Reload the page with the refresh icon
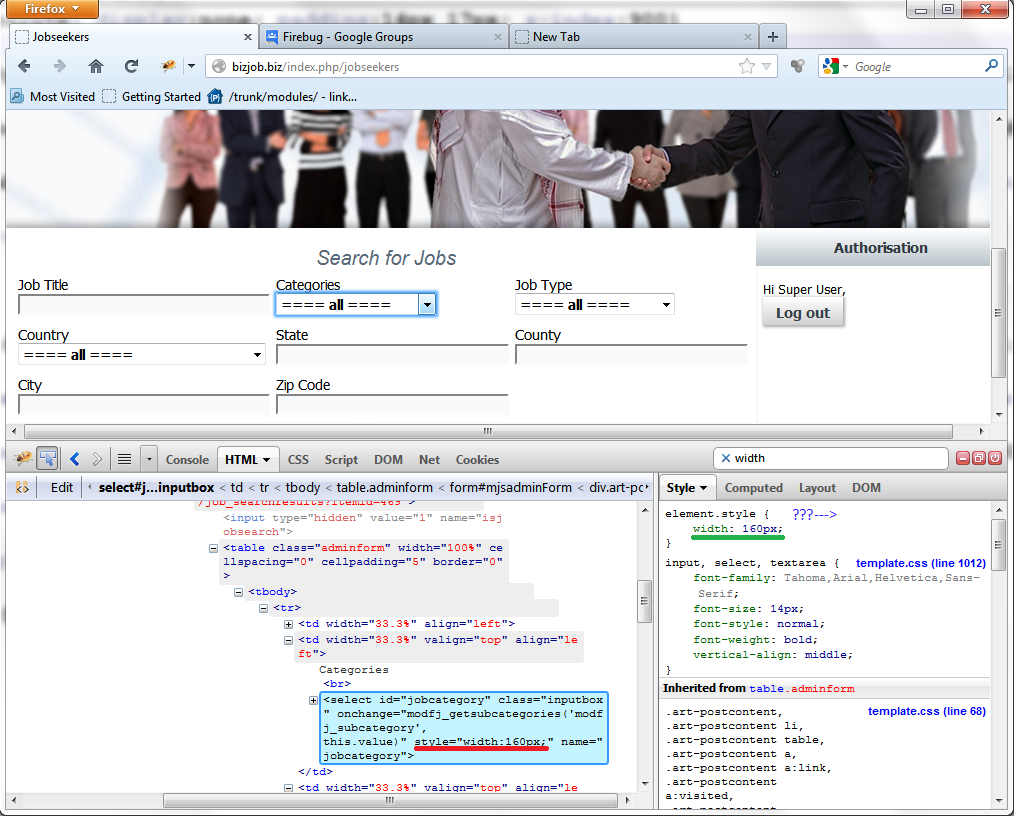1014x816 pixels. (131, 67)
